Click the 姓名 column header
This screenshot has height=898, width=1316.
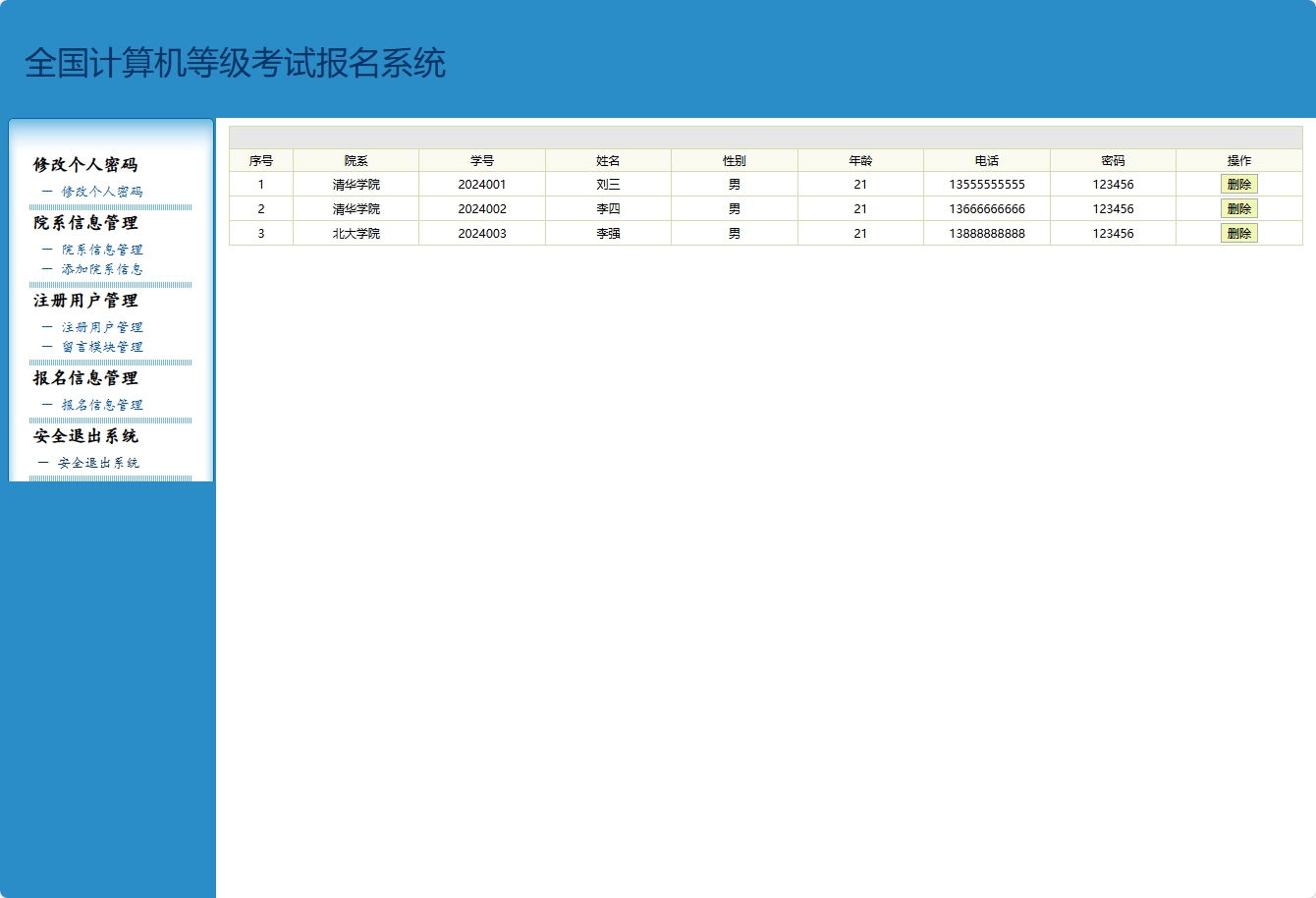(608, 160)
